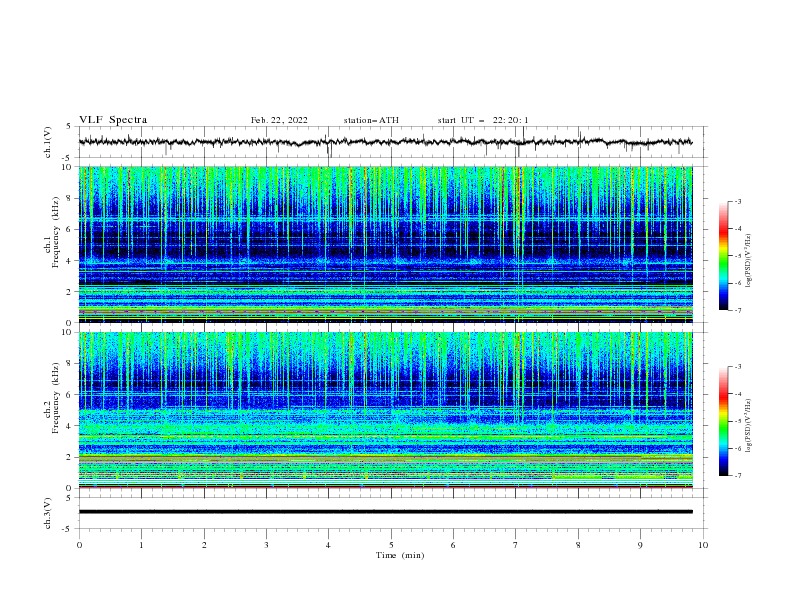792x612 pixels.
Task: Click time axis tick label "3"
Action: (266, 545)
